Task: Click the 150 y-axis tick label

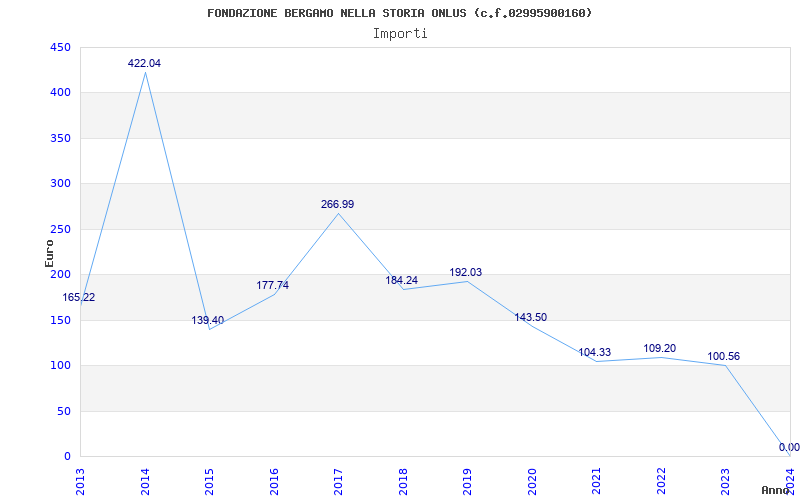Action: coord(60,320)
